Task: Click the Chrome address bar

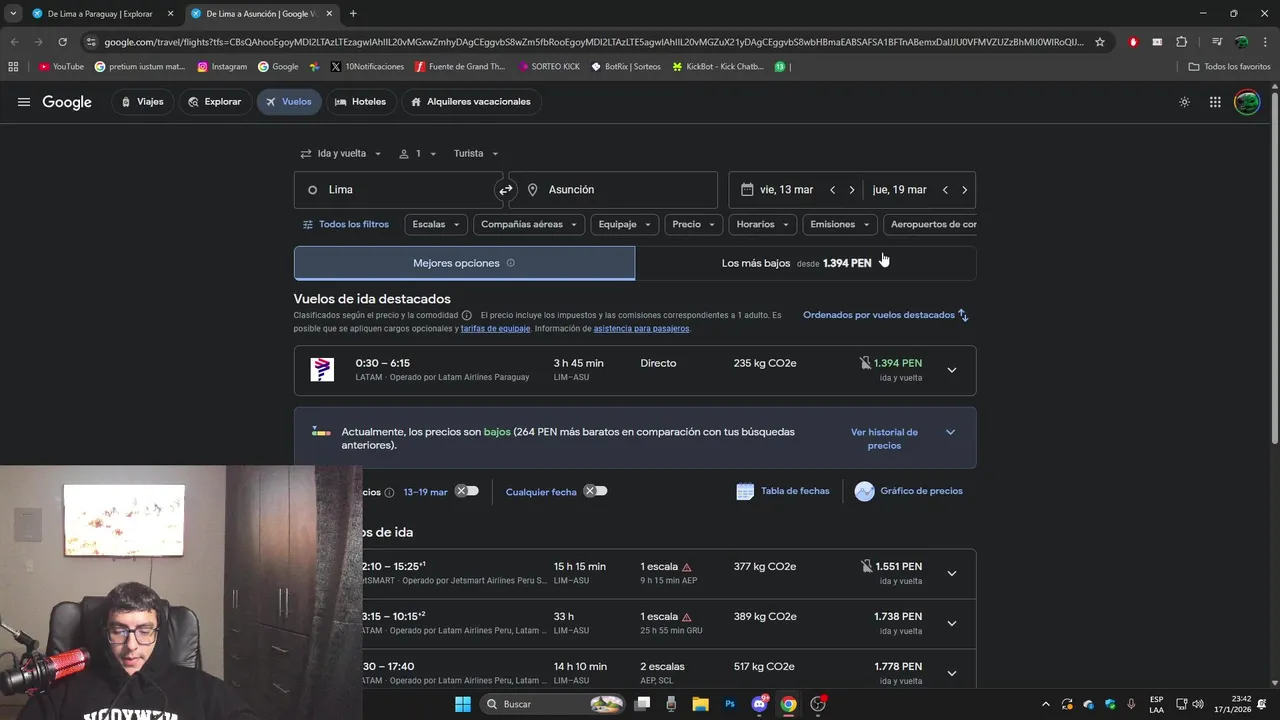Action: [x=594, y=42]
